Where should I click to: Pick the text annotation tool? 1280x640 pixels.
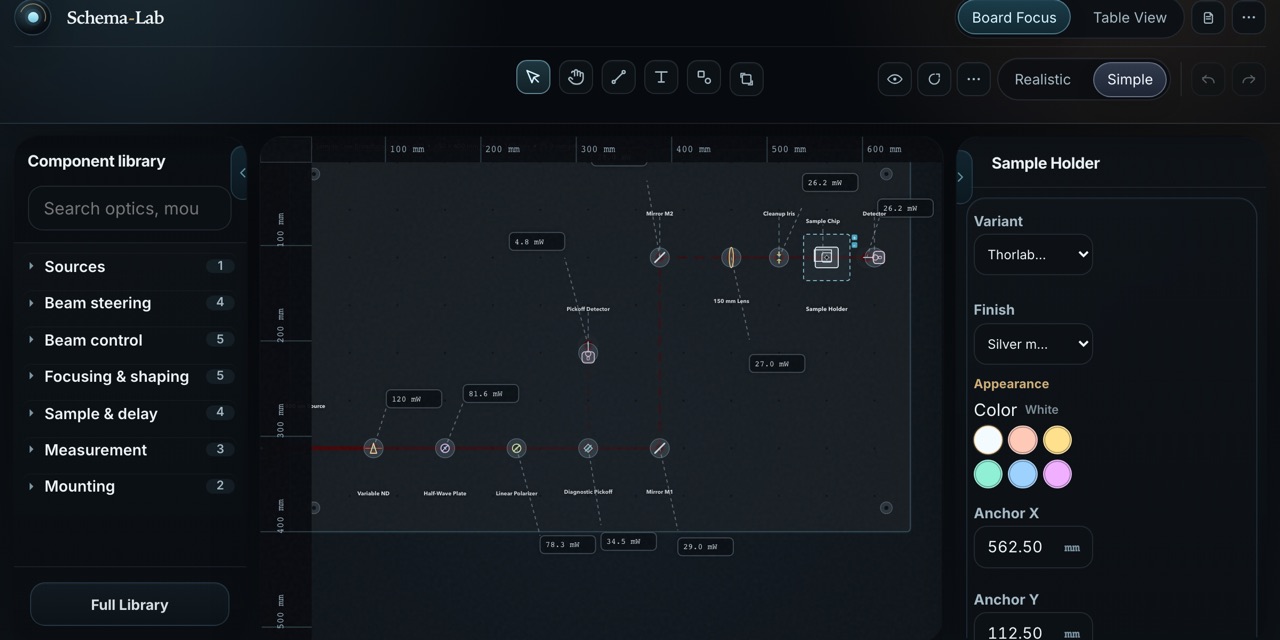pyautogui.click(x=661, y=78)
